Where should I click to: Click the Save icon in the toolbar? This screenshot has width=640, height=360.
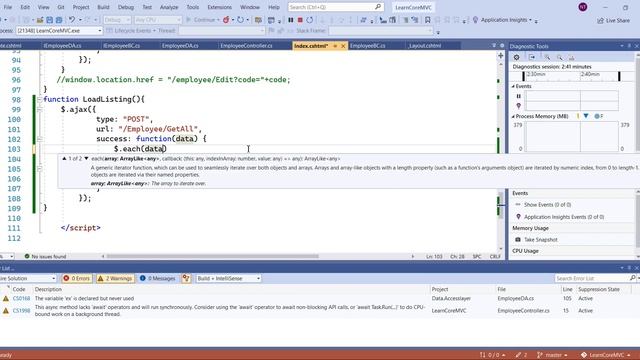[x=49, y=20]
